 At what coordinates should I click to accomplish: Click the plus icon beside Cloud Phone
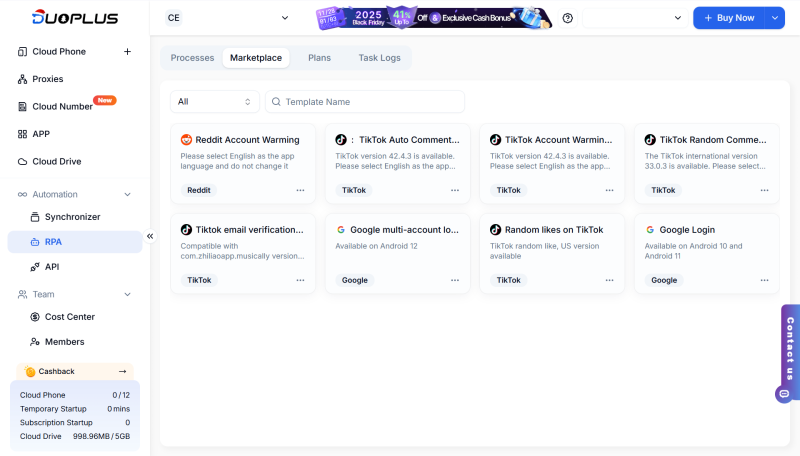[x=127, y=52]
